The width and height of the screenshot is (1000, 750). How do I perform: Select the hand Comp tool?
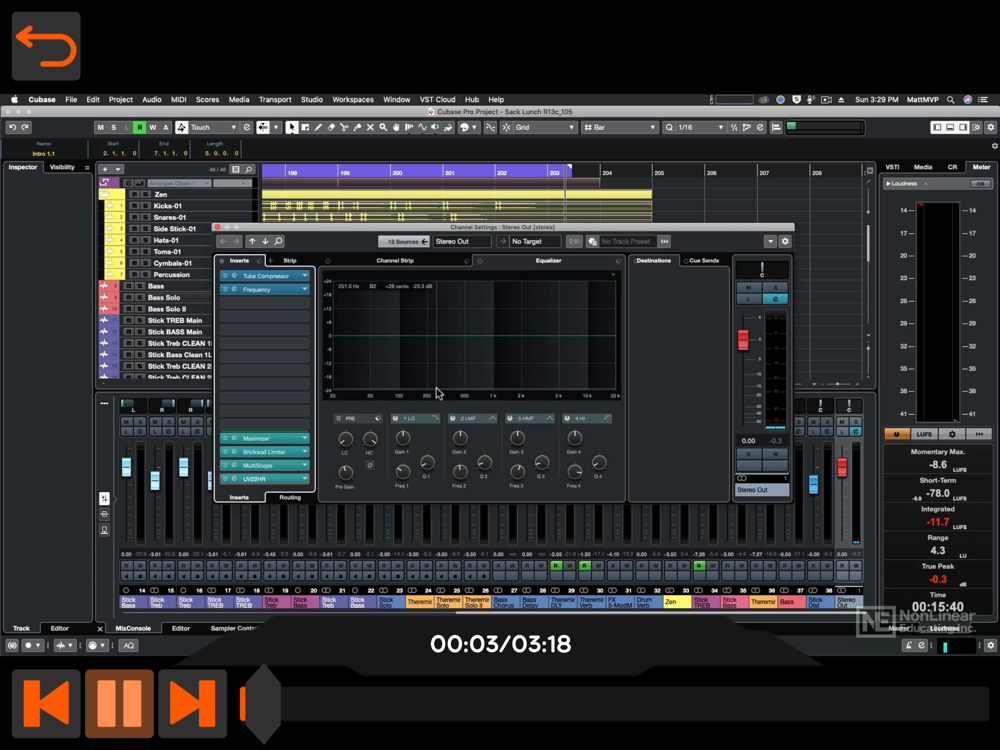point(396,128)
